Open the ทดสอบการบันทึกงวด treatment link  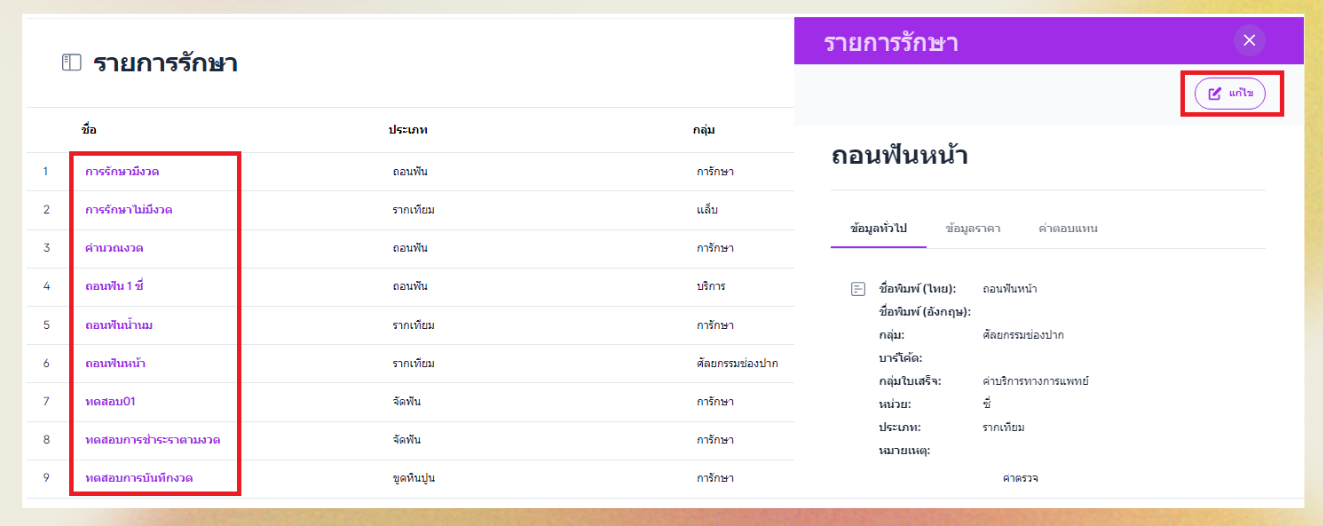click(x=139, y=478)
